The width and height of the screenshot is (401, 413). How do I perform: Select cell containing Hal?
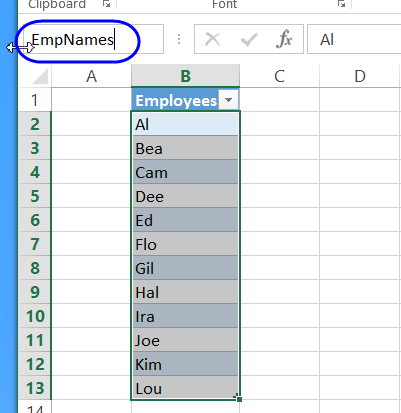click(x=185, y=292)
